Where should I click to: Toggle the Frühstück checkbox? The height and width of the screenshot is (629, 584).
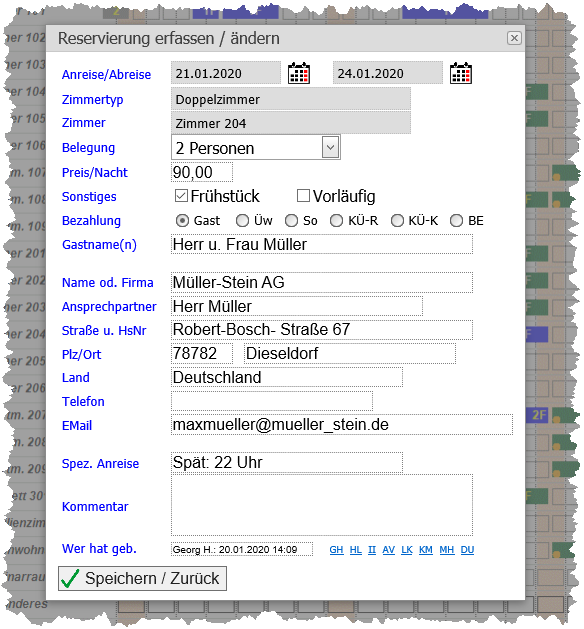tap(181, 196)
